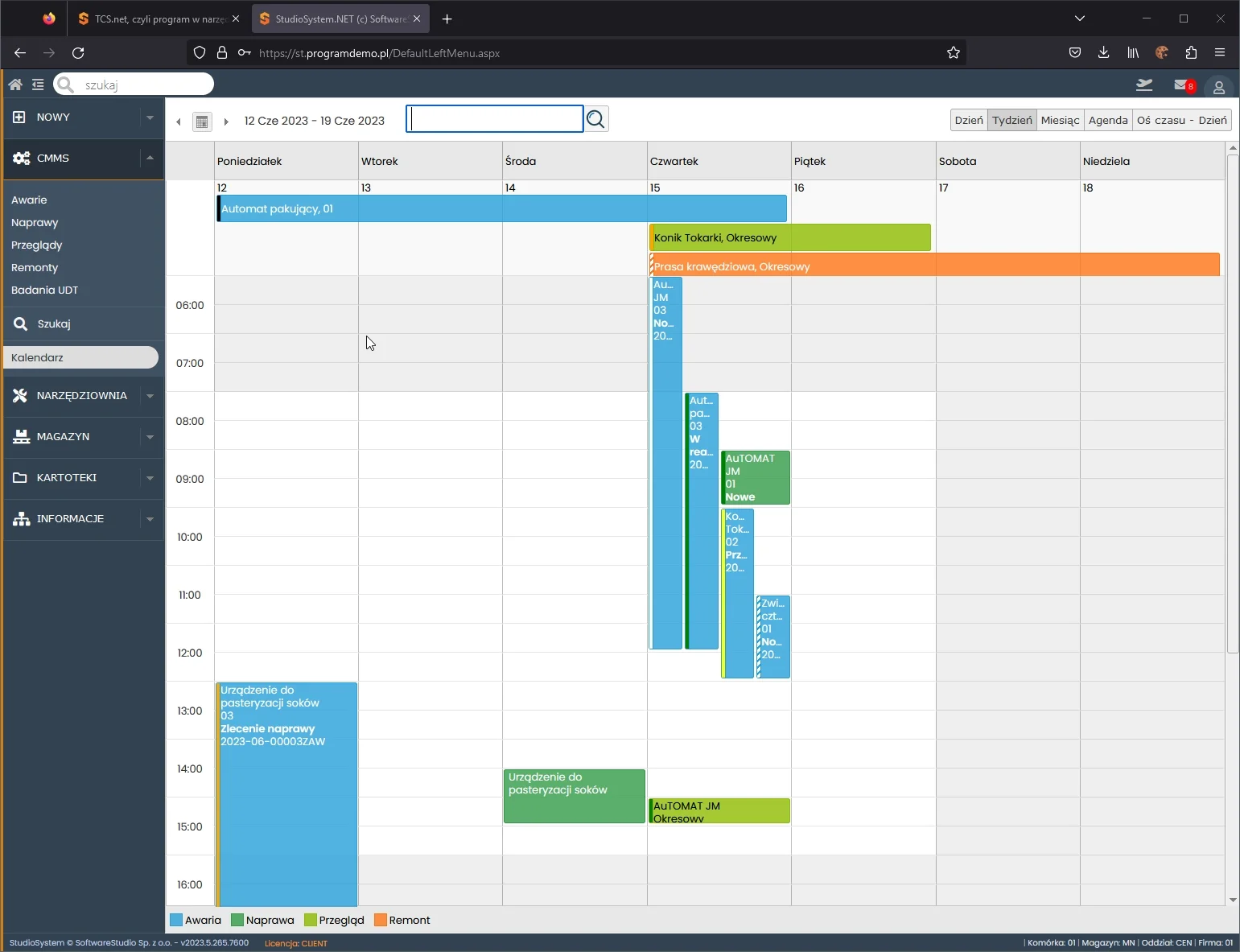Open Awarie in the CMMS menu

29,200
